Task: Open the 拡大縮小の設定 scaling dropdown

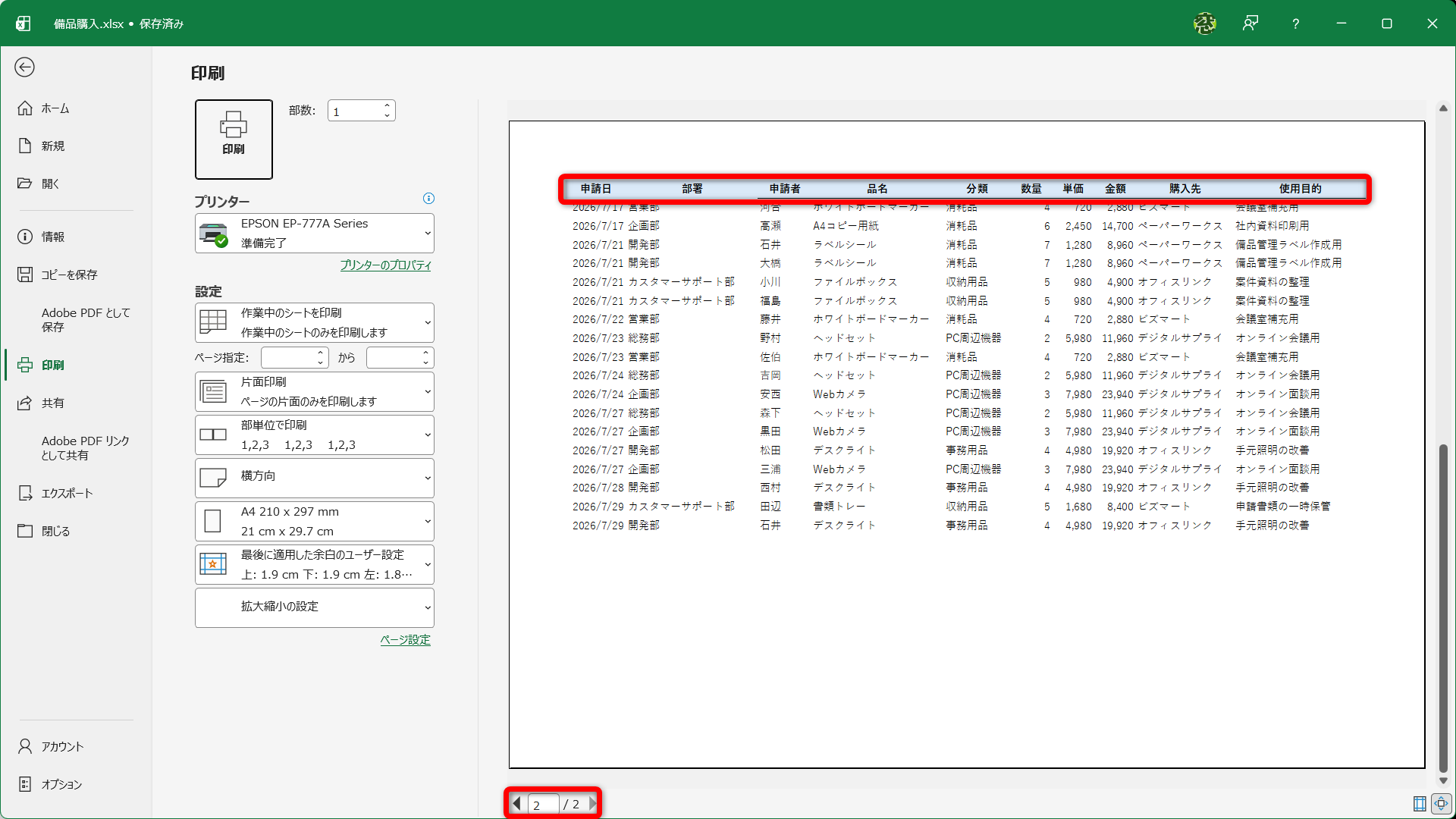Action: point(315,607)
